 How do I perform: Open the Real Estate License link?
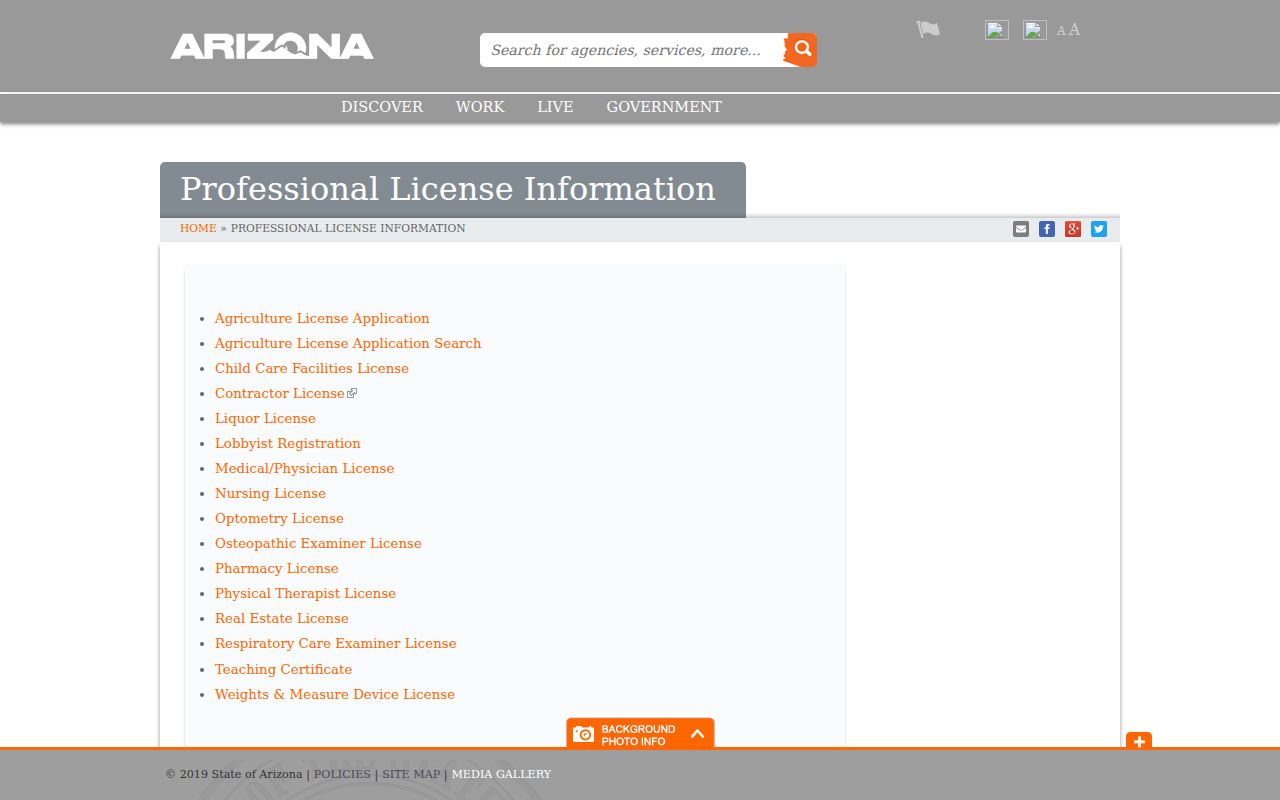tap(282, 618)
